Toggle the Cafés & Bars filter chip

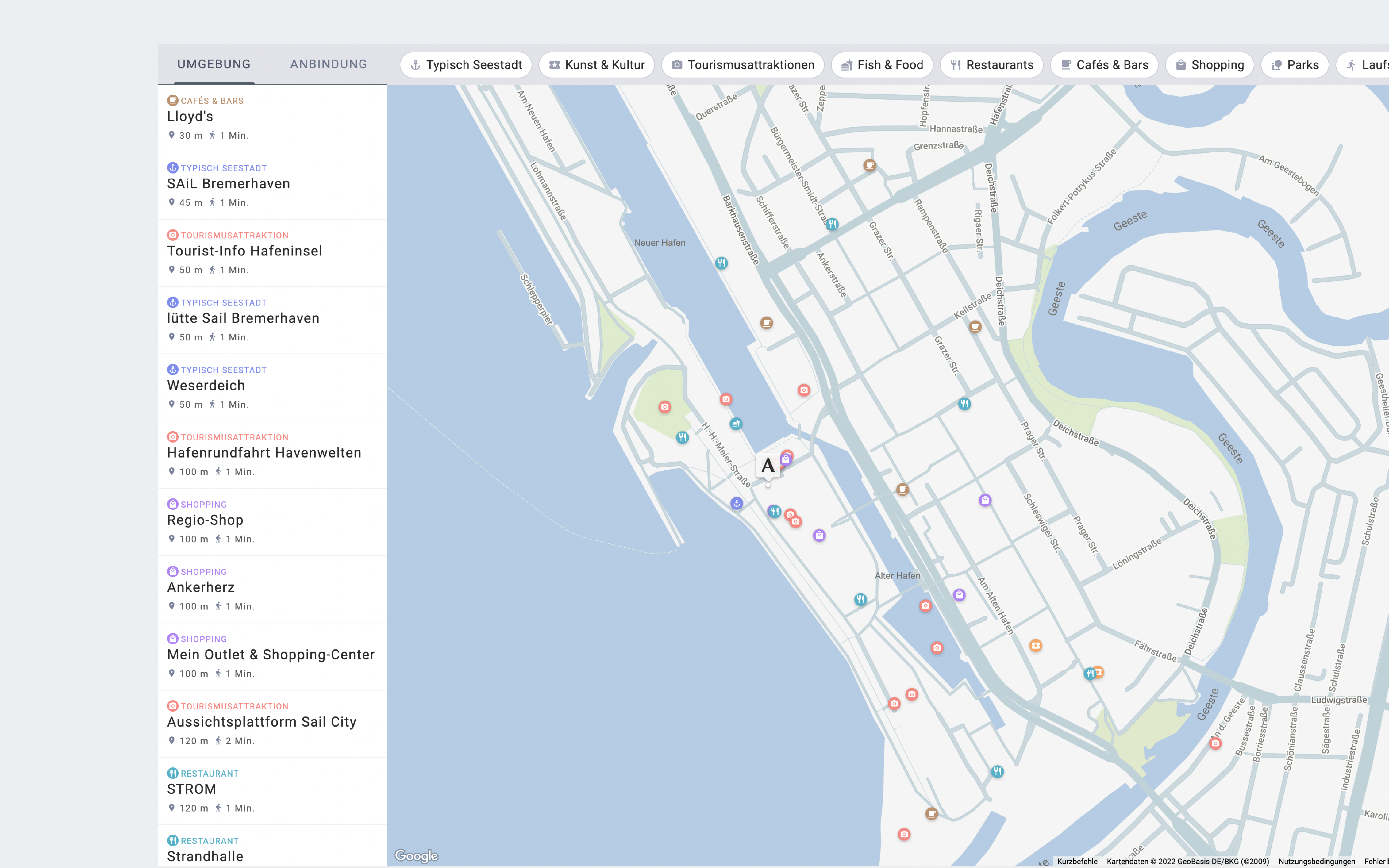pyautogui.click(x=1104, y=65)
